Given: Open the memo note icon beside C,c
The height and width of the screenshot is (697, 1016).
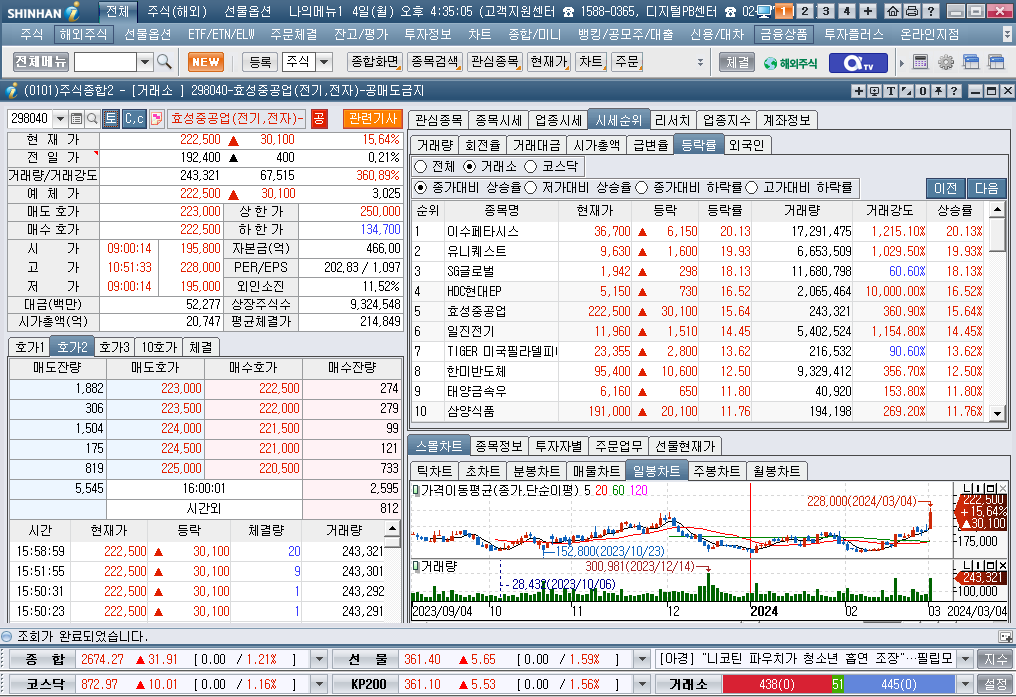Looking at the screenshot, I should click(x=156, y=119).
